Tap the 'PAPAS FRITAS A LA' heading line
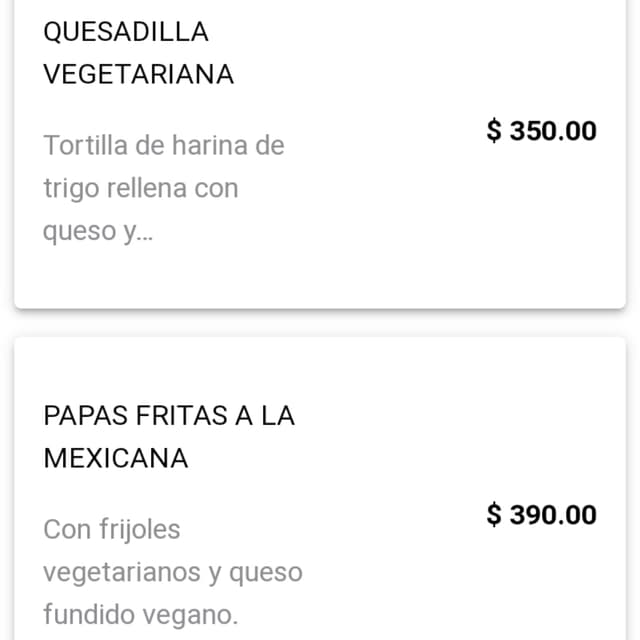Image resolution: width=640 pixels, height=640 pixels. click(169, 416)
